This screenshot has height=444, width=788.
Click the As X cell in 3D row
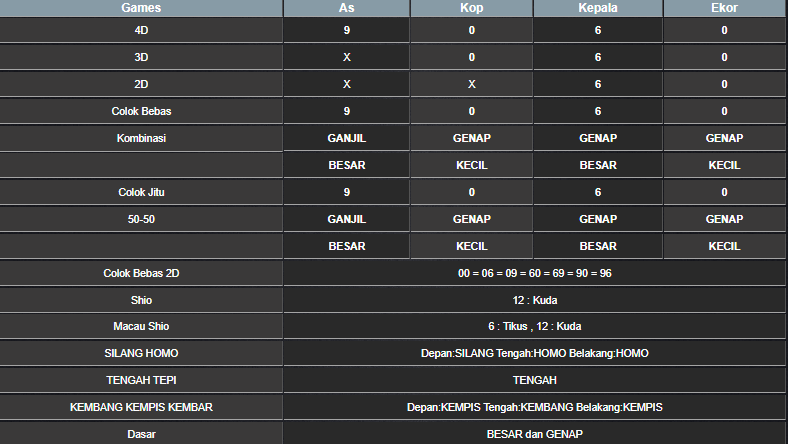tap(346, 57)
